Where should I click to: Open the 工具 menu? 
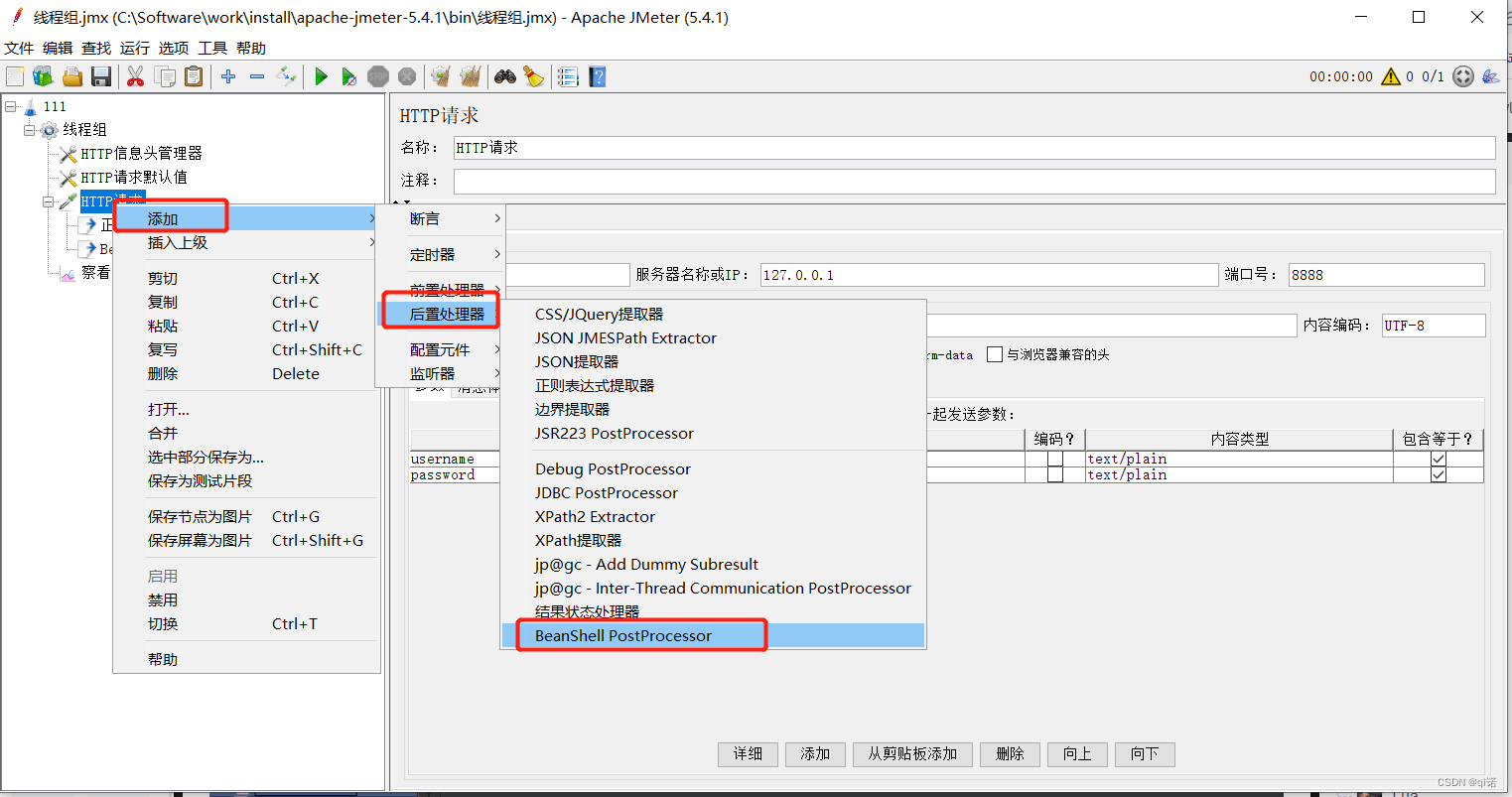(x=211, y=48)
